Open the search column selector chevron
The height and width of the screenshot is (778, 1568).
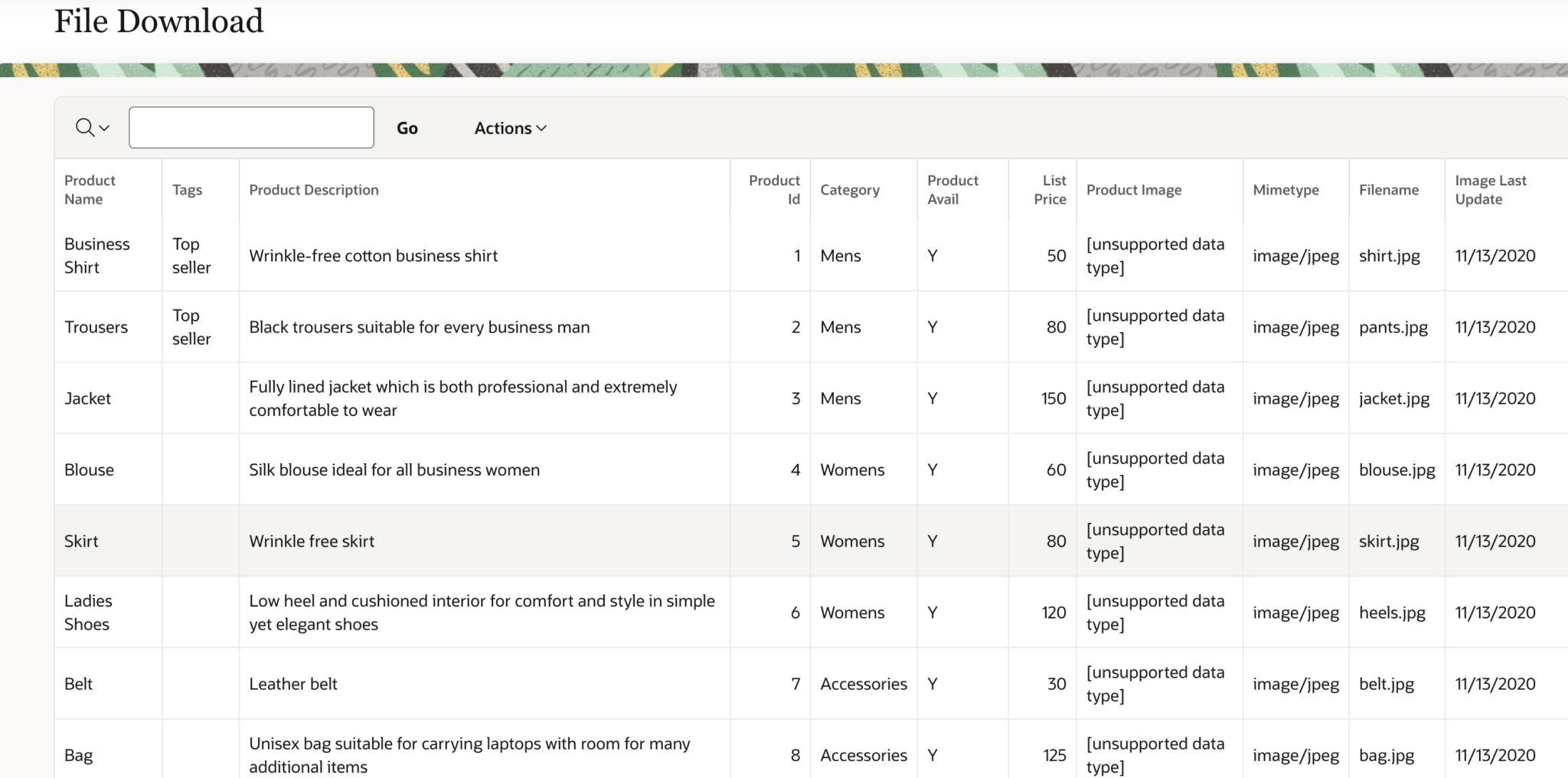point(102,128)
